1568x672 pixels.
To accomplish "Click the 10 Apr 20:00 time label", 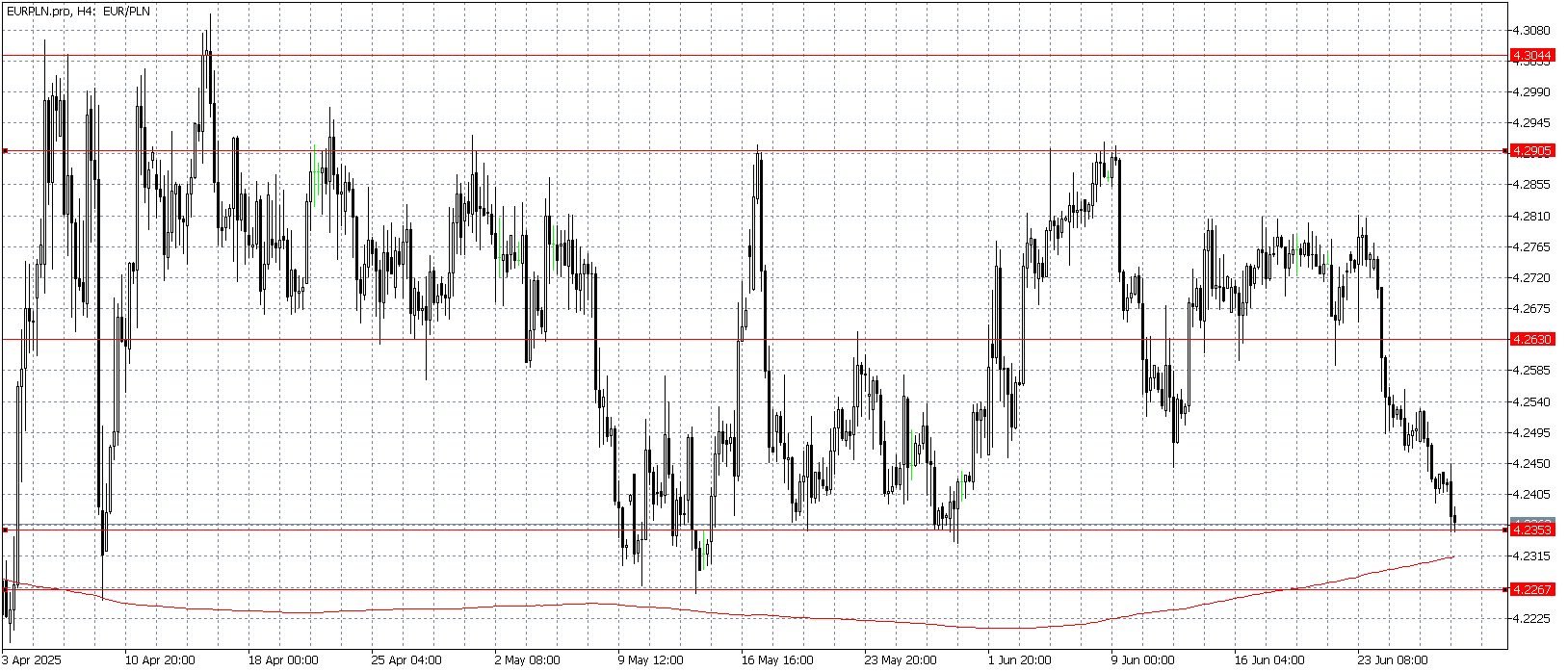I will [160, 660].
